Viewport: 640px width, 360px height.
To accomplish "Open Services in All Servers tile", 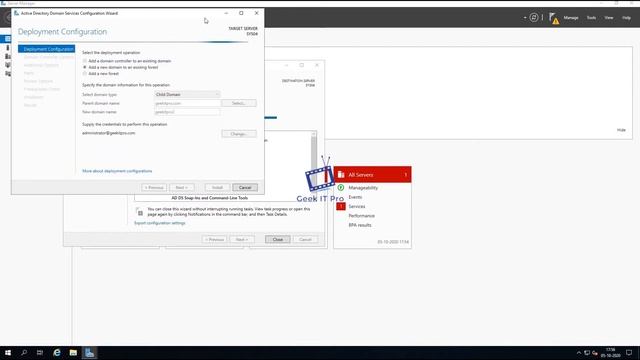I will tap(357, 207).
